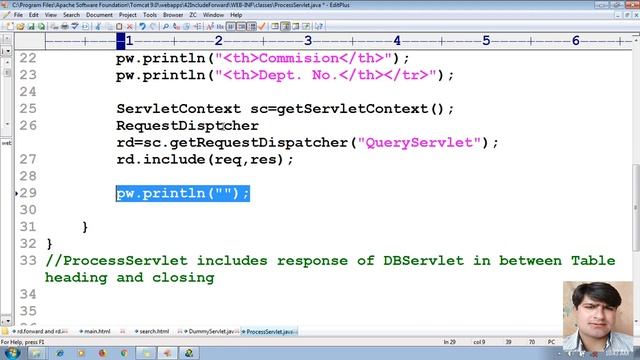Run the spell check icon with checkmark

[x=75, y=27]
